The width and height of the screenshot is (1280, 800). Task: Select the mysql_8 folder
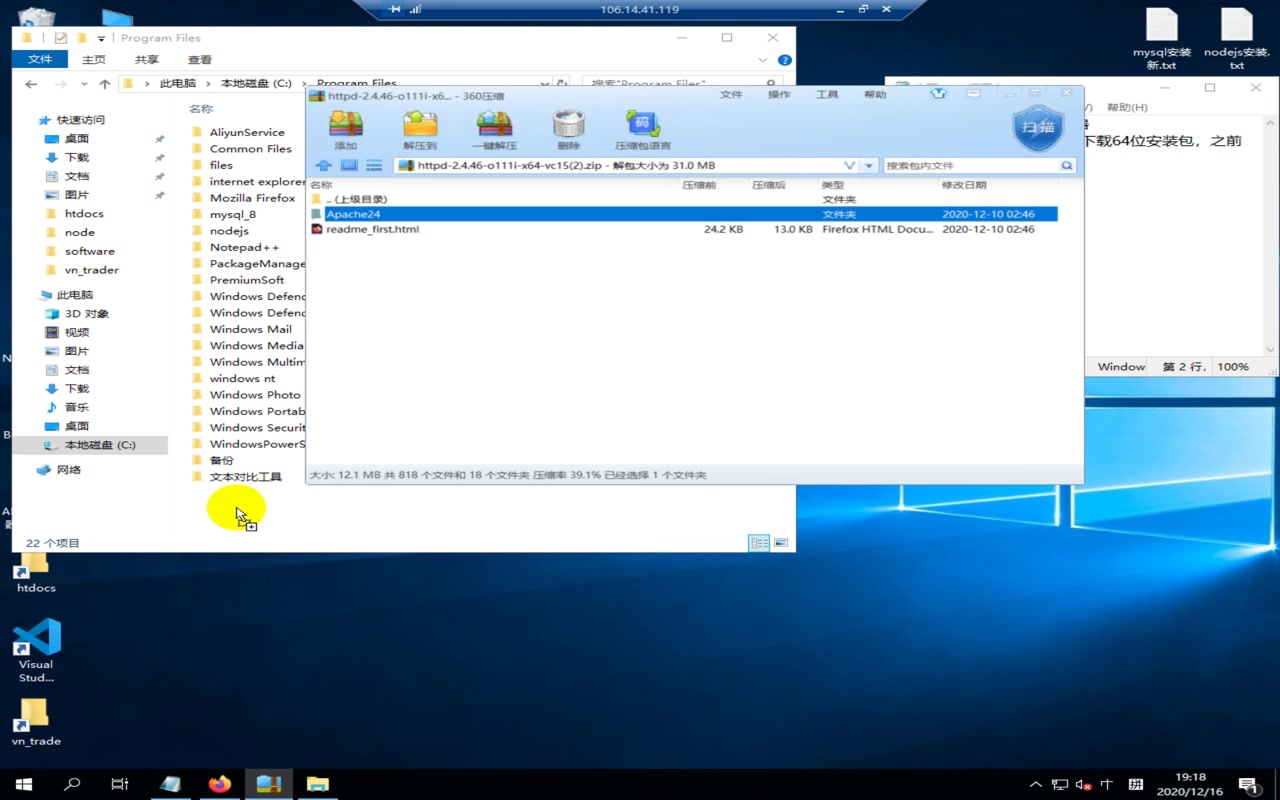coord(233,214)
